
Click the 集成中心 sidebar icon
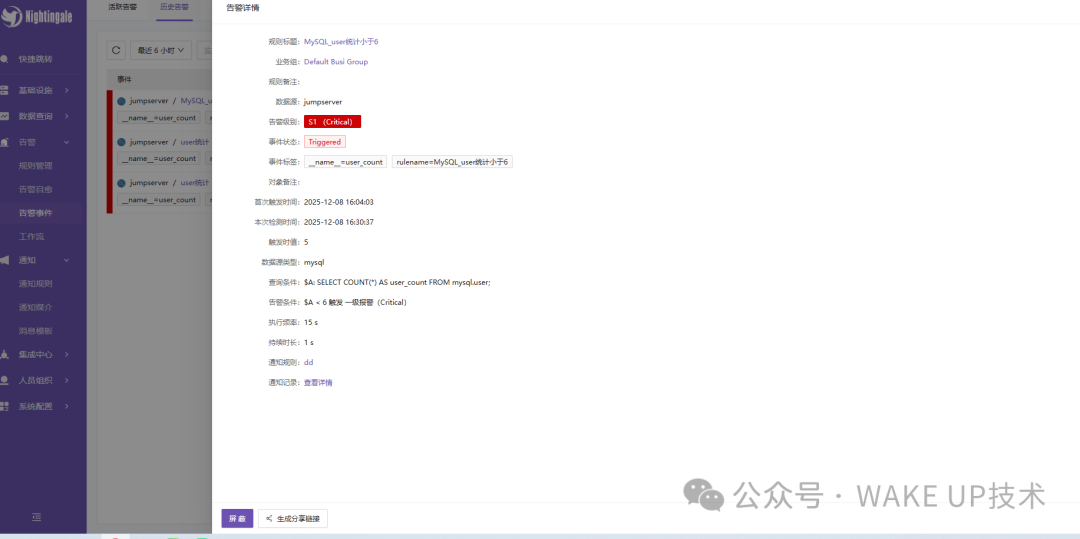tap(4, 355)
